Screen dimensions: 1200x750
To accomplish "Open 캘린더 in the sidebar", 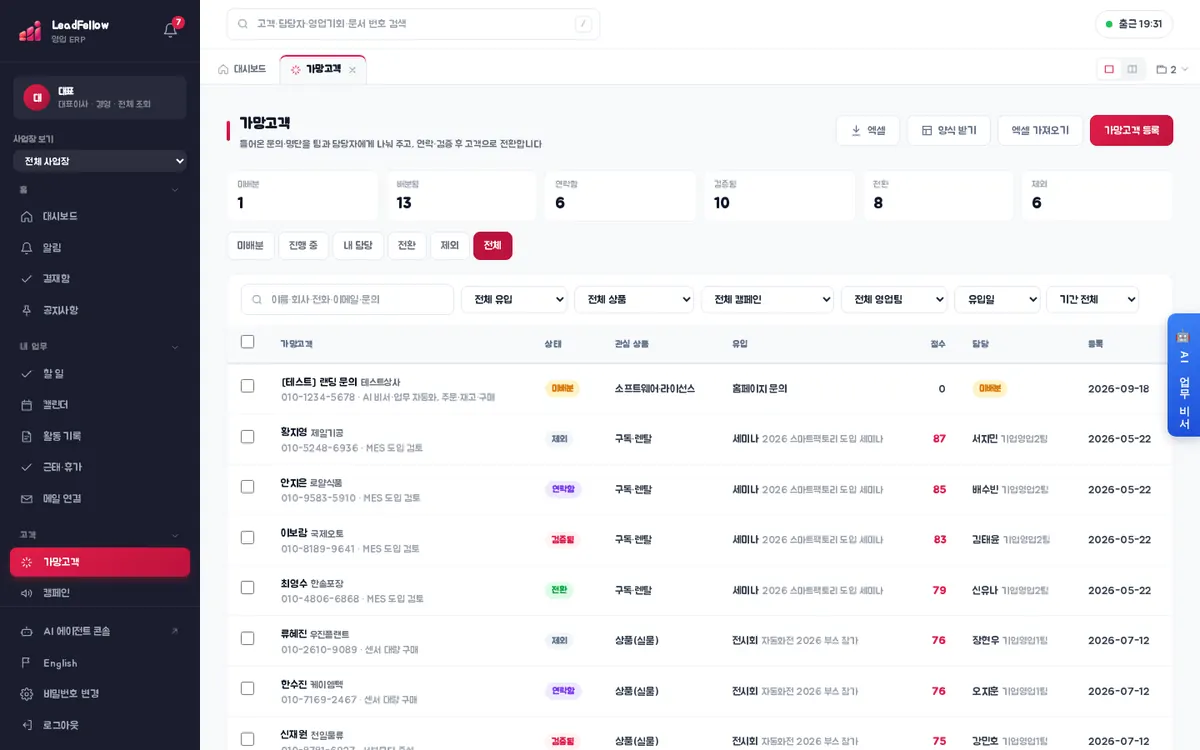I will [x=100, y=405].
